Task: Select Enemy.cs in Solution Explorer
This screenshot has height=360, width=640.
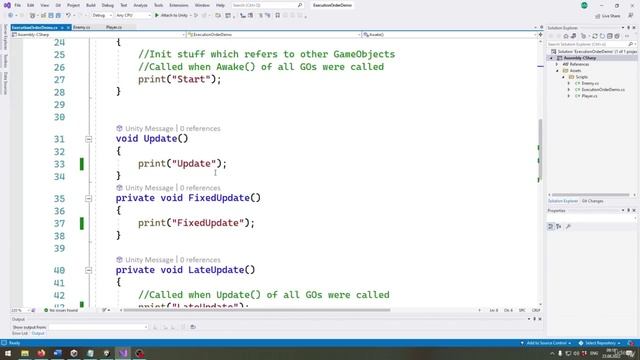Action: coord(590,83)
